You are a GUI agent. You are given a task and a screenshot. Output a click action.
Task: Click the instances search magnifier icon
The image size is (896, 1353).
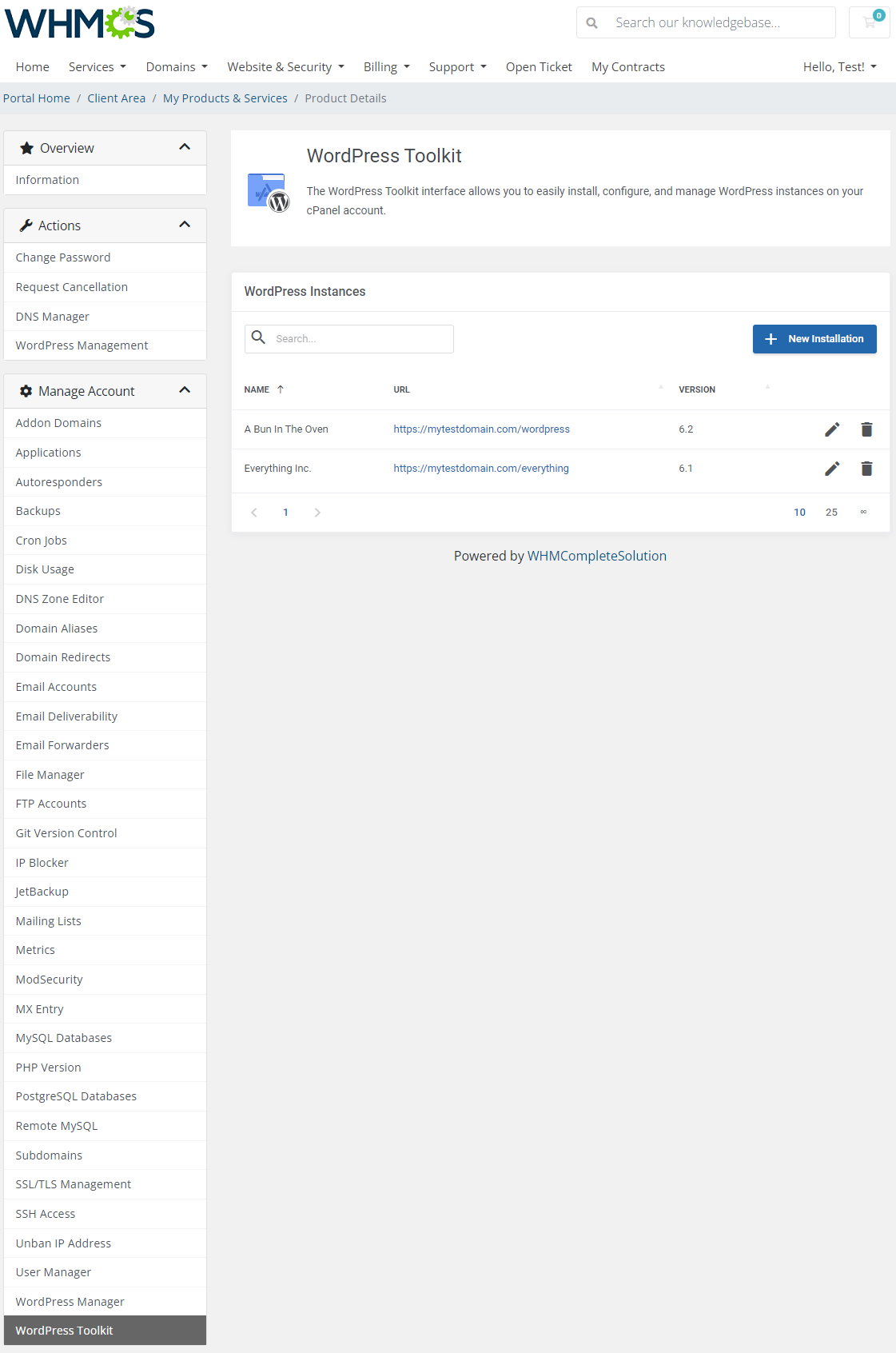click(258, 337)
